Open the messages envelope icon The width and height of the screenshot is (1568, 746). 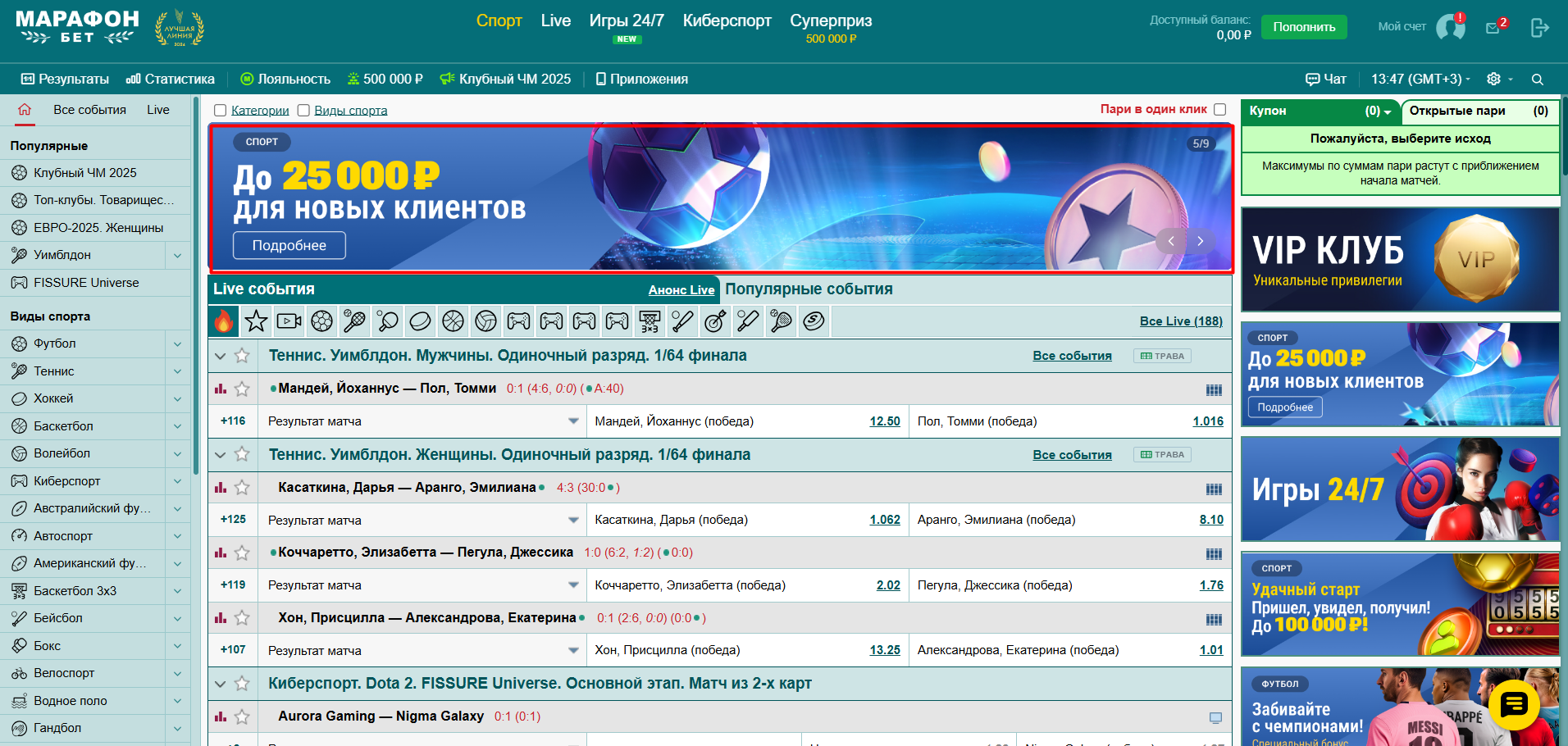1493,28
